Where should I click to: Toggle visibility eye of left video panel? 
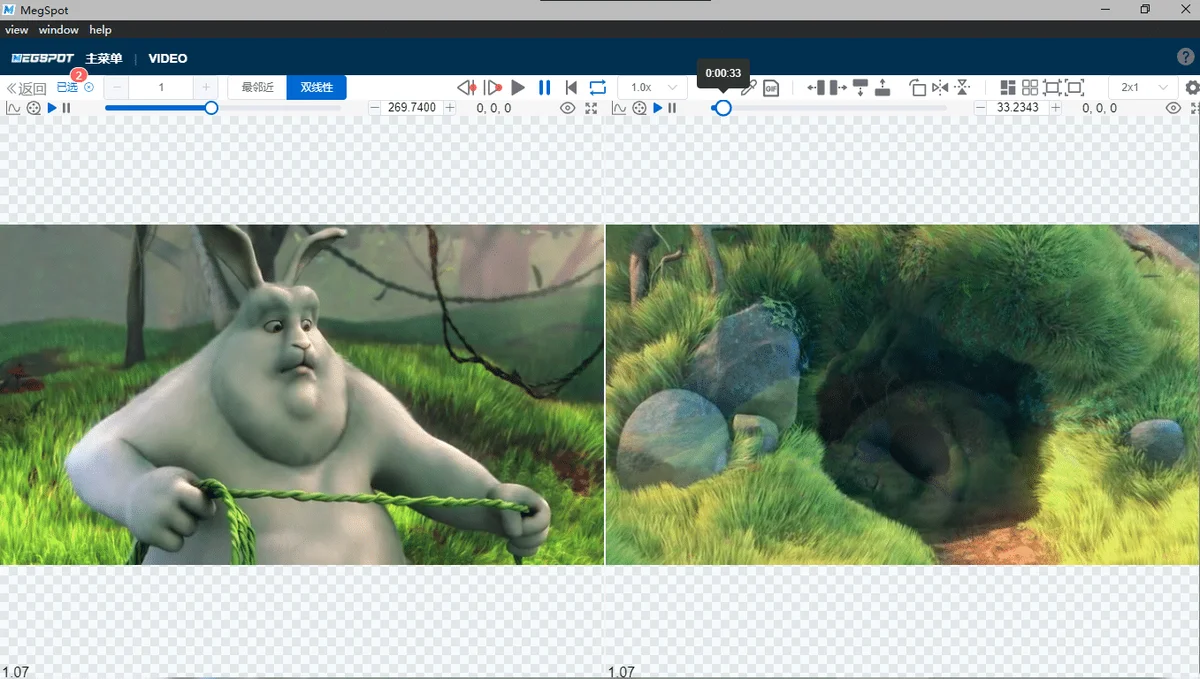(x=568, y=108)
